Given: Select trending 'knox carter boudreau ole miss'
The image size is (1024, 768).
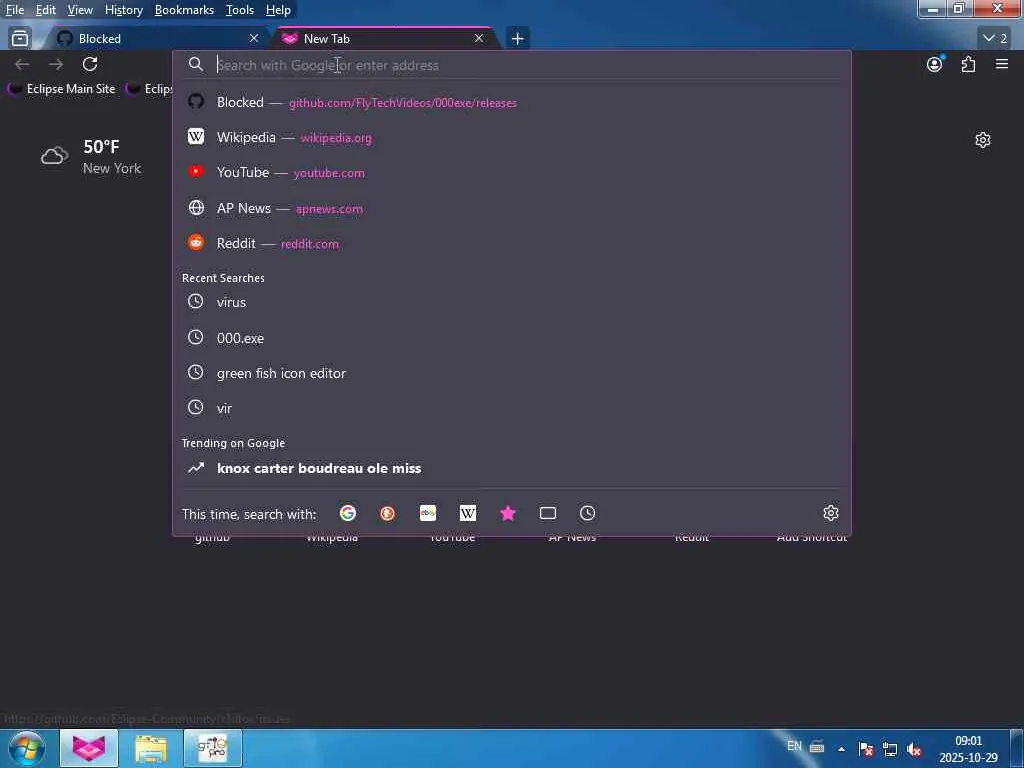Looking at the screenshot, I should click(x=511, y=468).
